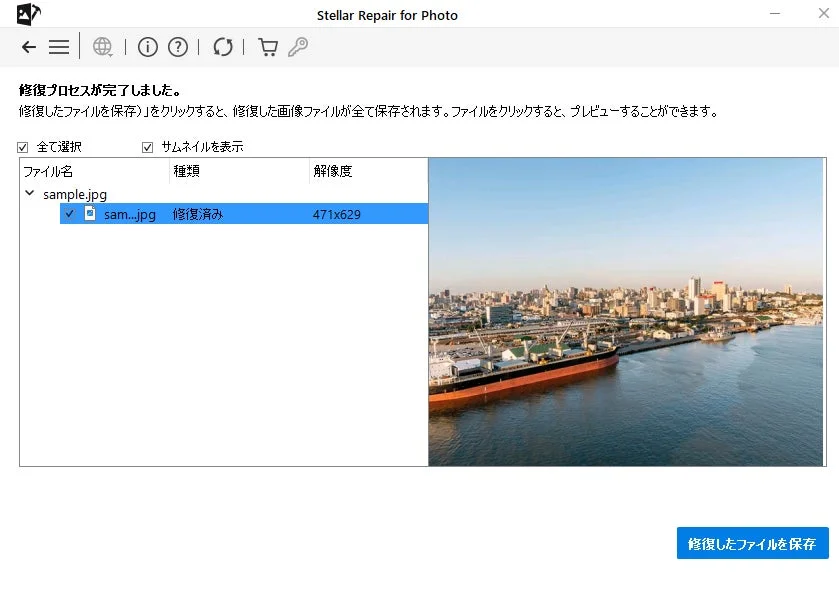Open the help question mark icon

[x=178, y=47]
